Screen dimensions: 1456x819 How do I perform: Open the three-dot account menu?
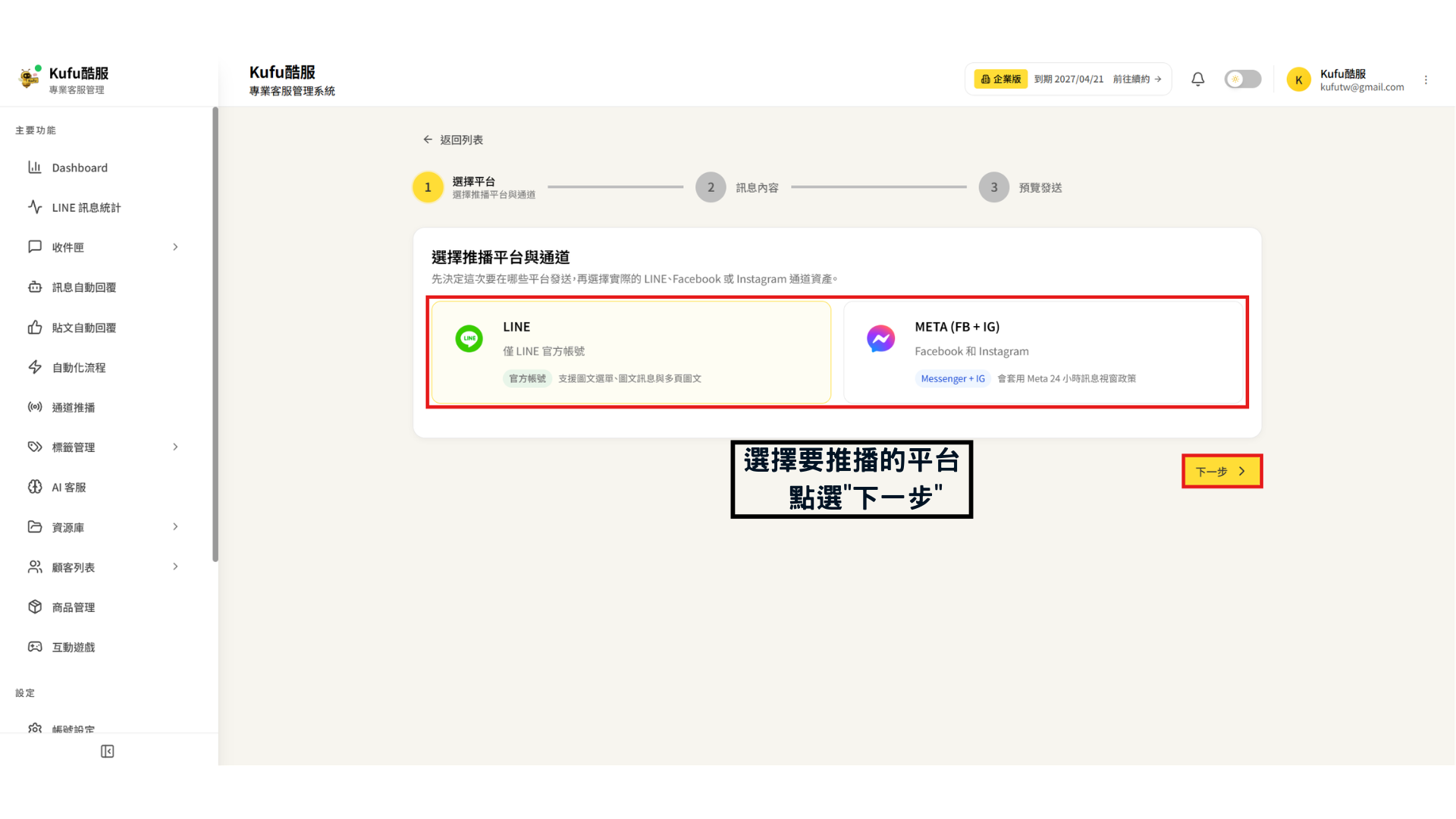pos(1426,80)
